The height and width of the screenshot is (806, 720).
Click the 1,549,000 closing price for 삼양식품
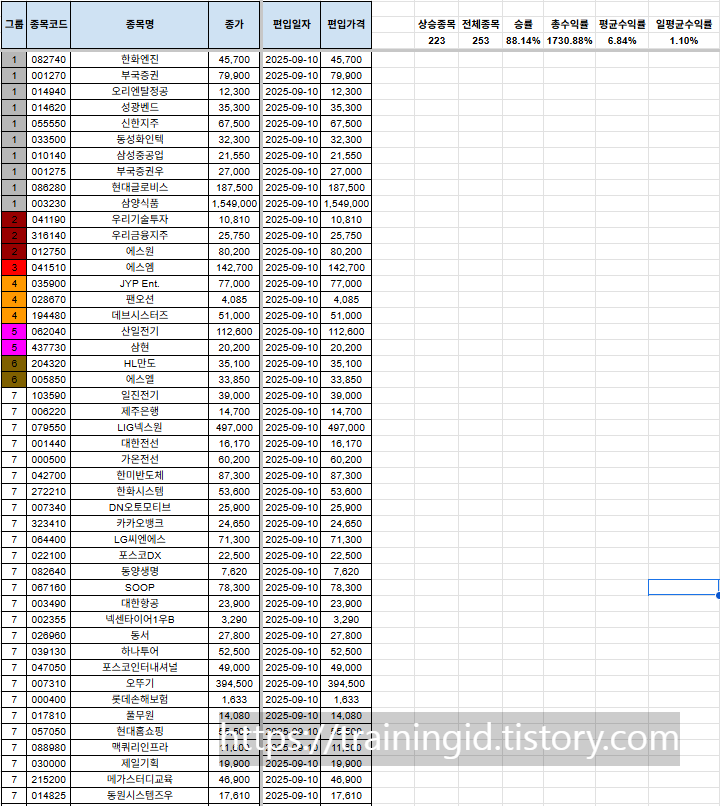[234, 204]
